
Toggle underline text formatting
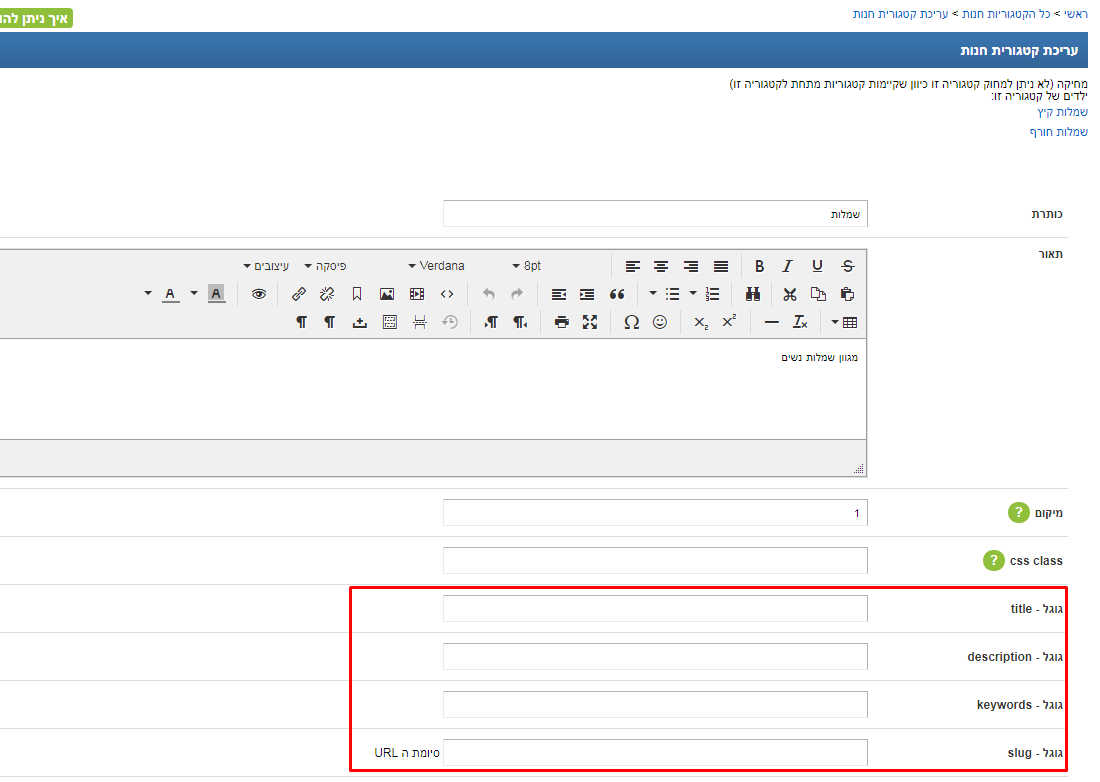818,266
